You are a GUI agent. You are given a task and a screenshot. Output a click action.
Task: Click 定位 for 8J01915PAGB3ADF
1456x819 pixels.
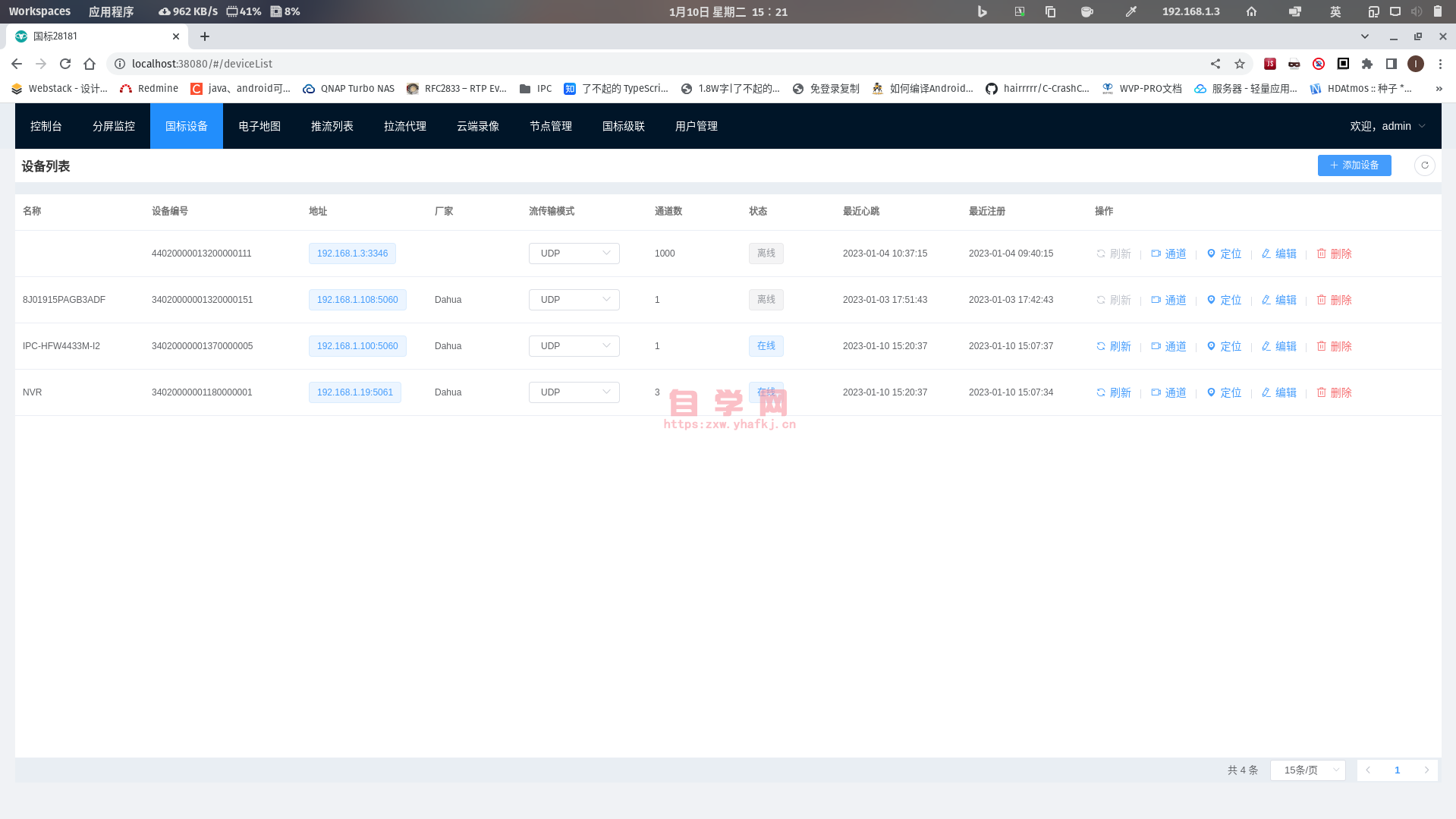[x=1224, y=300]
